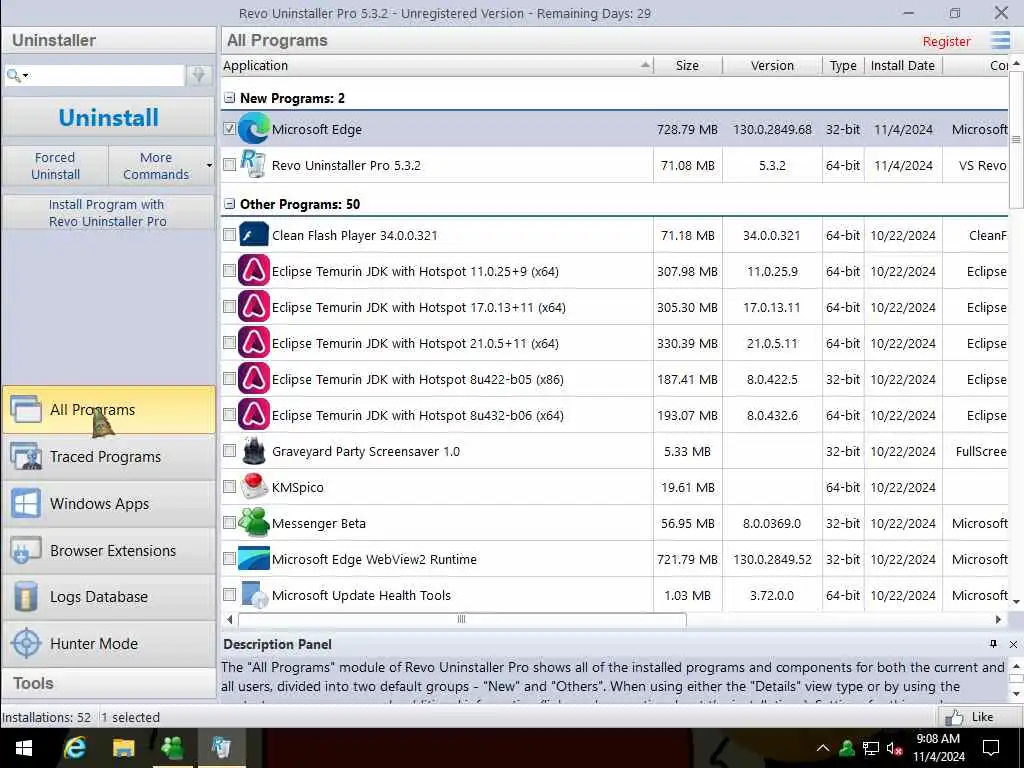Click the search magnifier icon
Screen dimensions: 1024x768
click(x=12, y=75)
